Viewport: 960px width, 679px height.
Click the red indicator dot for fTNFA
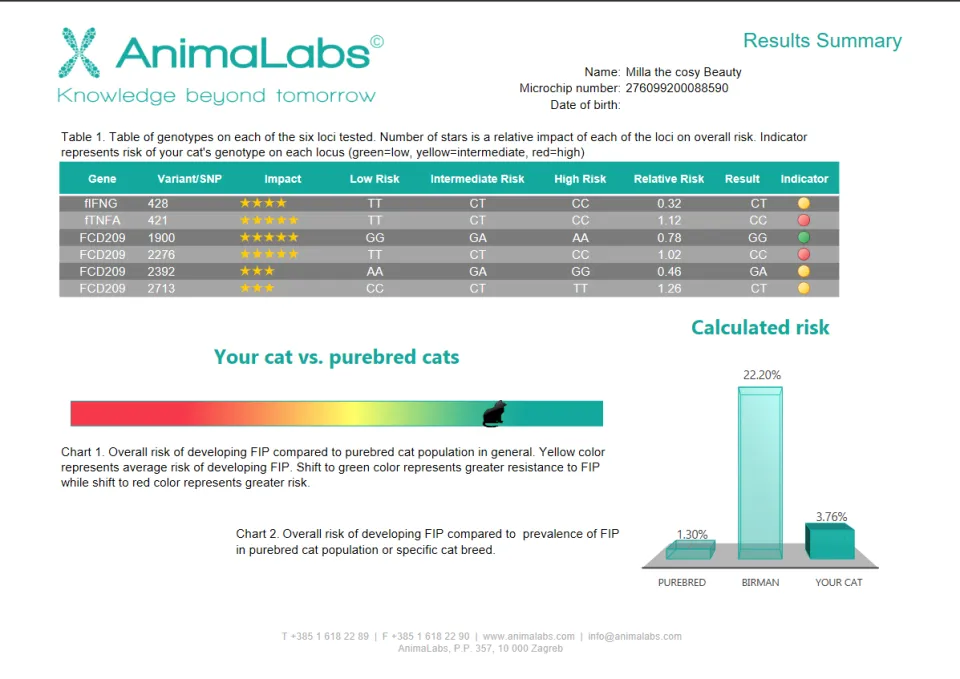(804, 220)
